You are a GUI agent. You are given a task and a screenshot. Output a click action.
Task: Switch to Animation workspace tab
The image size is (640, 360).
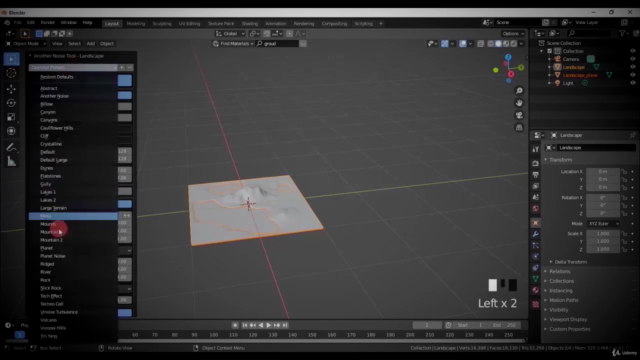click(276, 24)
